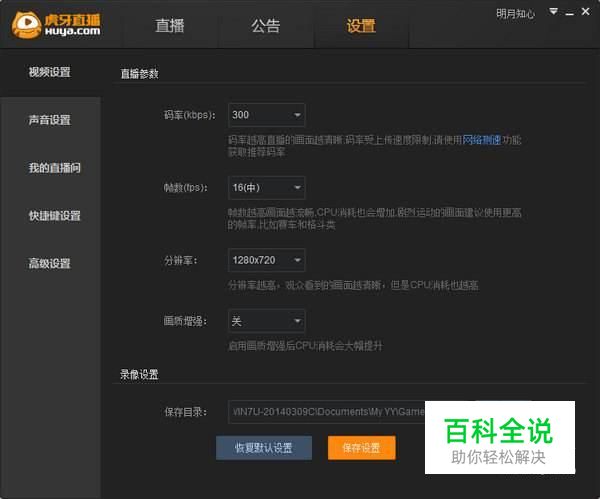Switch to the 设置 tab

(361, 26)
